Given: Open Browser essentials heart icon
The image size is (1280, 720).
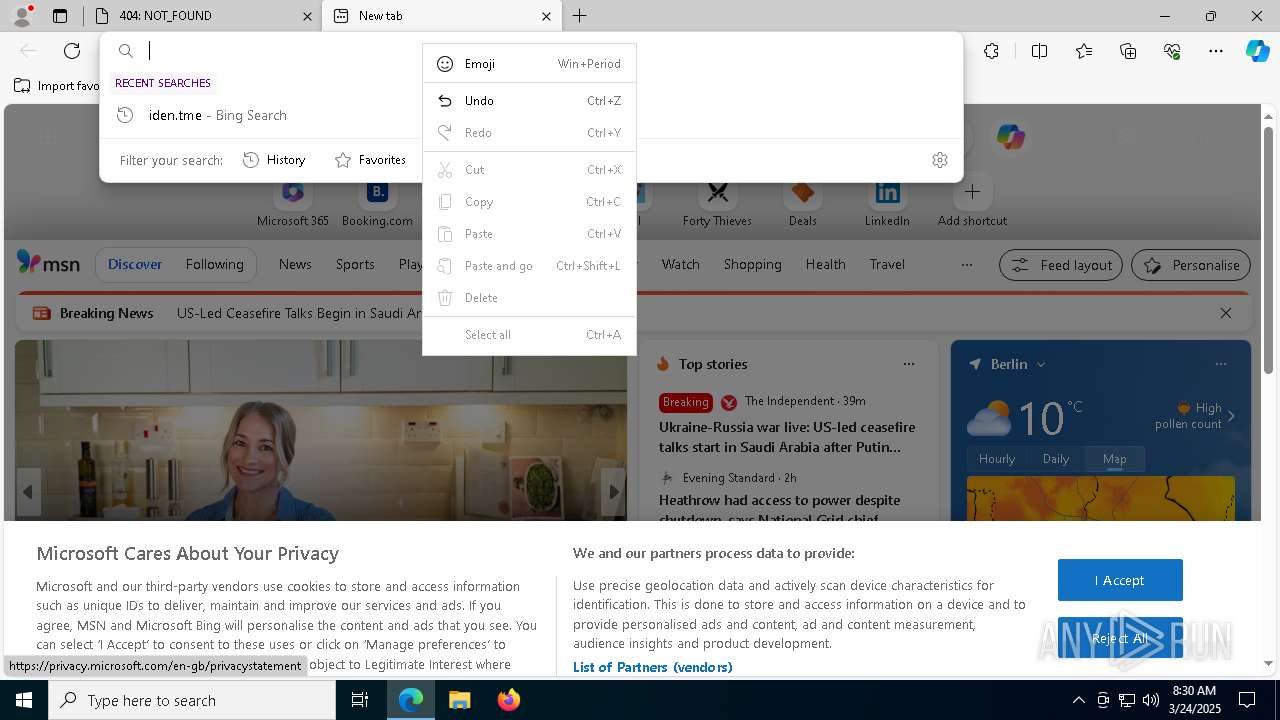Looking at the screenshot, I should [x=1172, y=51].
